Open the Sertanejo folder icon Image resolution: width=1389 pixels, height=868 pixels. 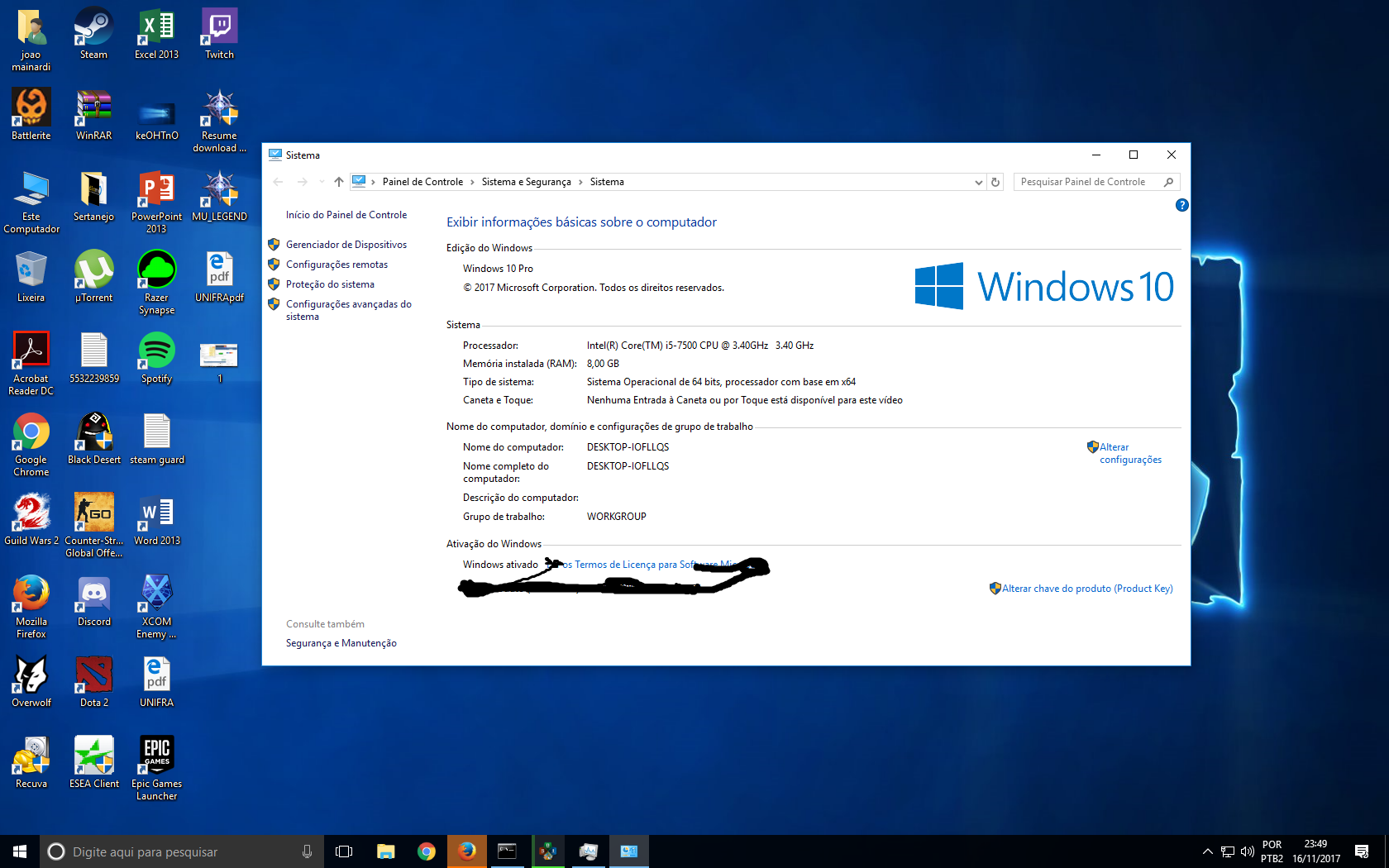click(x=93, y=196)
